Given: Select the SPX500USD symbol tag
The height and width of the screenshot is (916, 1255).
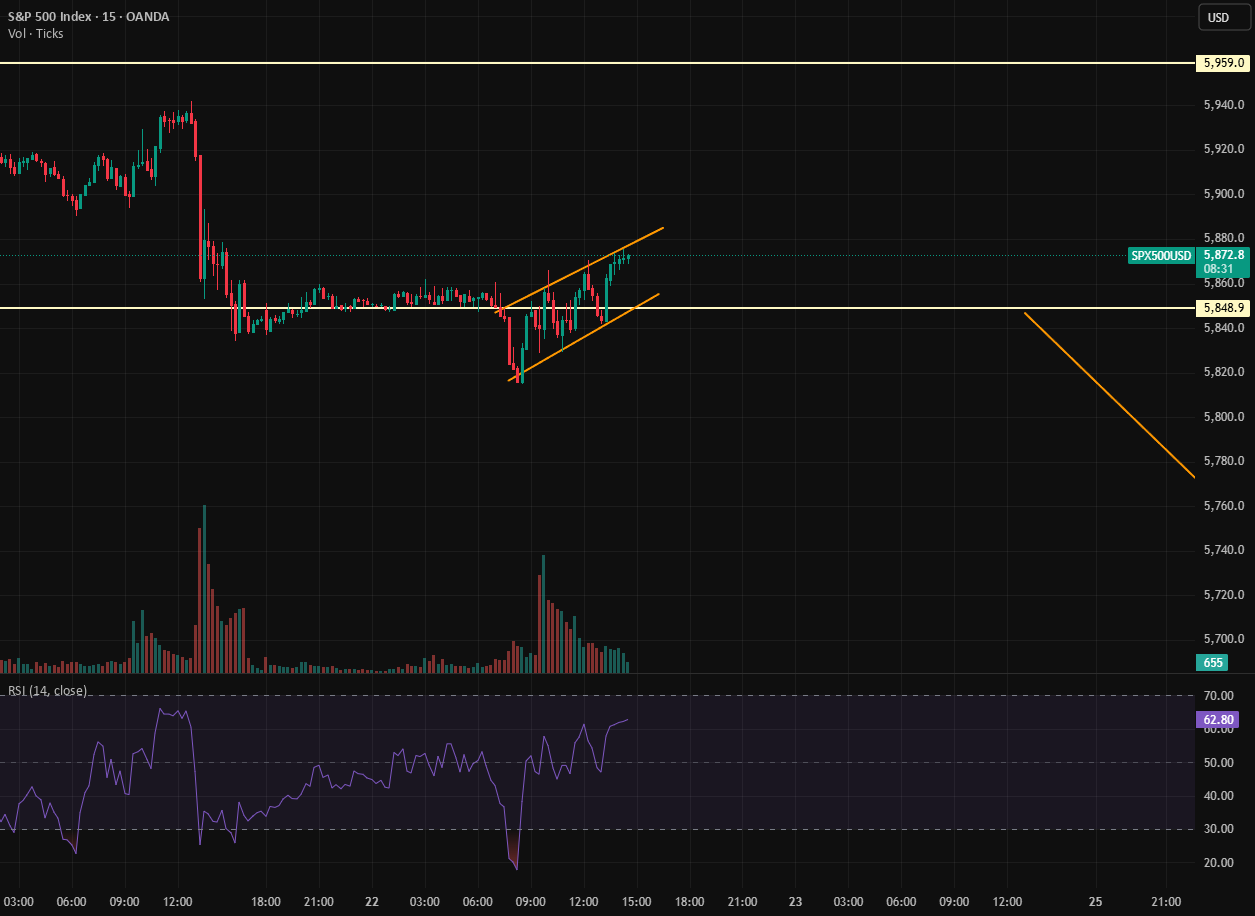Looking at the screenshot, I should coord(1161,256).
